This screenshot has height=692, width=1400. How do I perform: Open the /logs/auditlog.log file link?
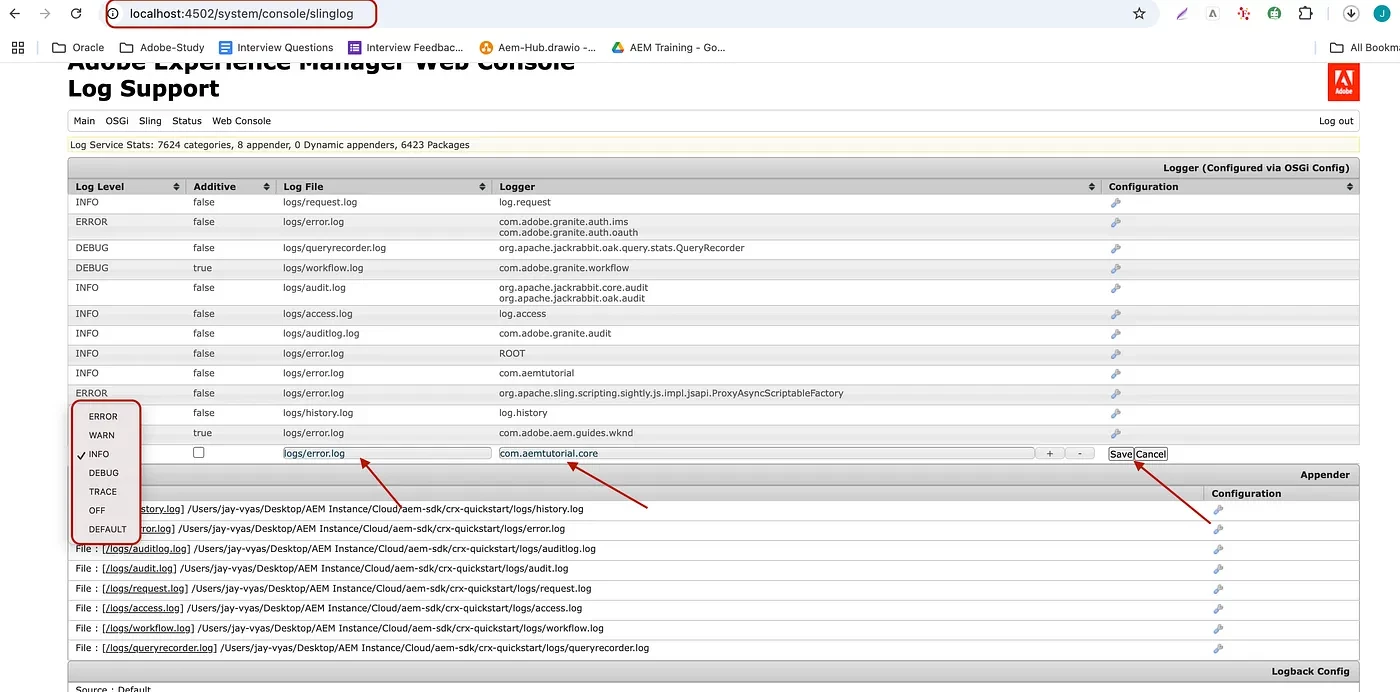point(145,549)
